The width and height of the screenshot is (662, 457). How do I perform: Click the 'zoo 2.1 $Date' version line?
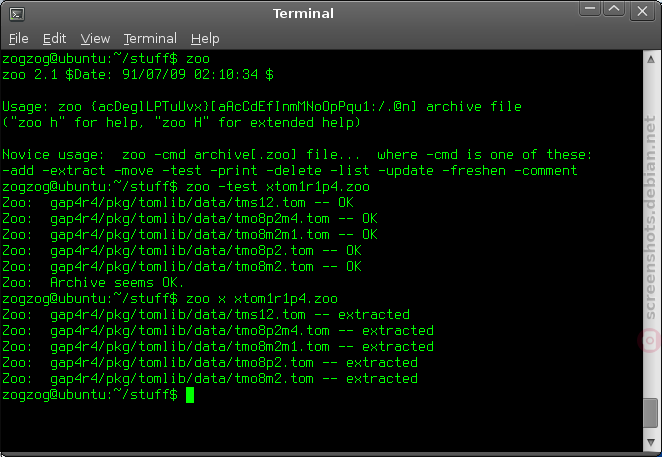pyautogui.click(x=138, y=75)
